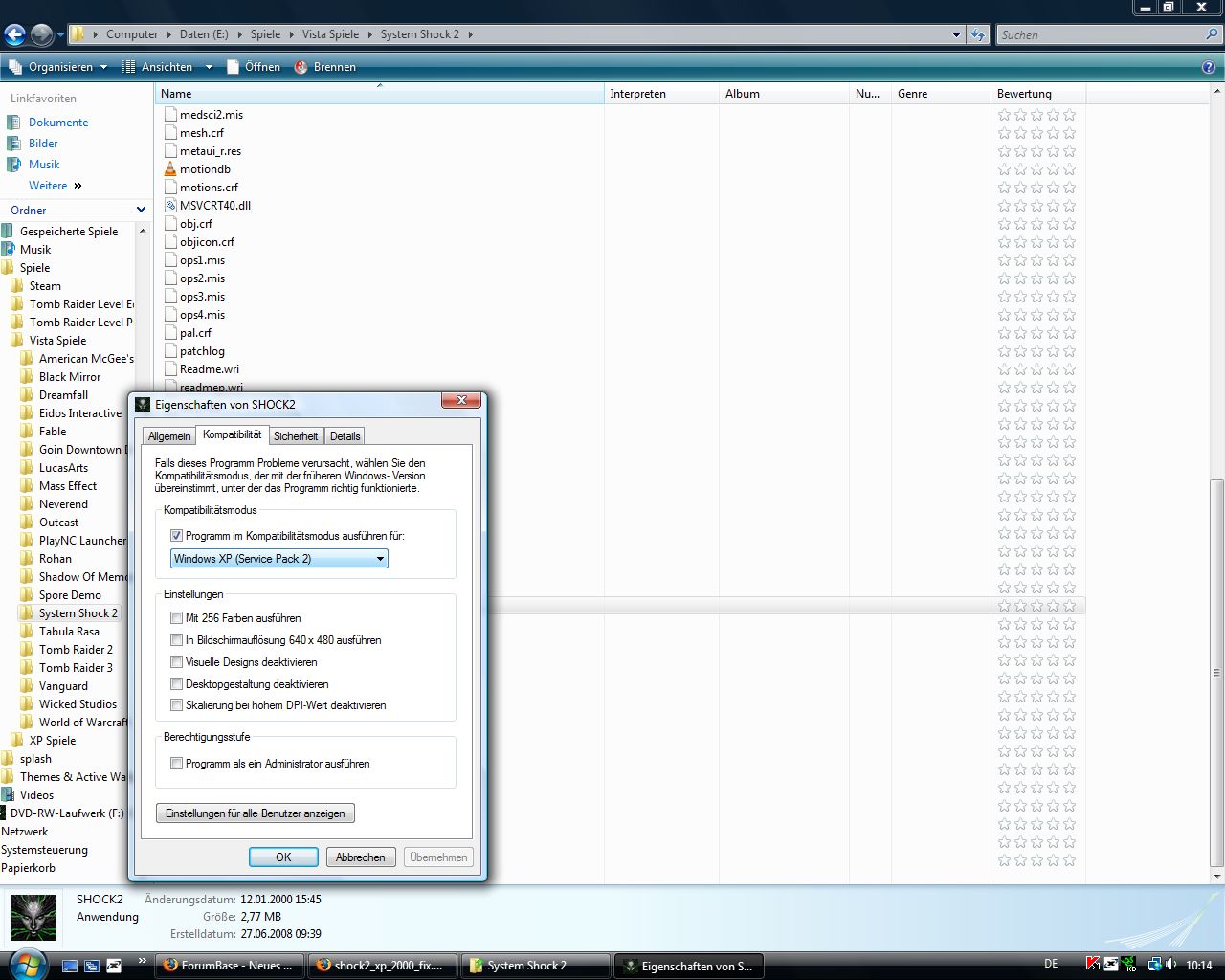Uncheck Programm im Kompatibilitätsmodus ausführen
This screenshot has height=980, width=1225.
click(176, 536)
